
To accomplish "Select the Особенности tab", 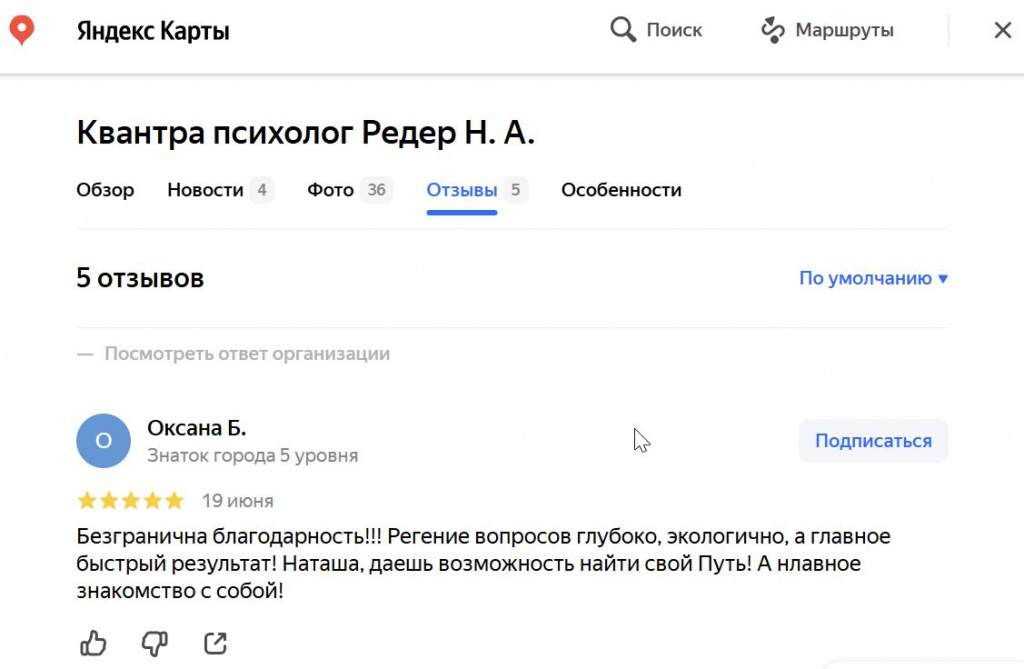I will (621, 190).
